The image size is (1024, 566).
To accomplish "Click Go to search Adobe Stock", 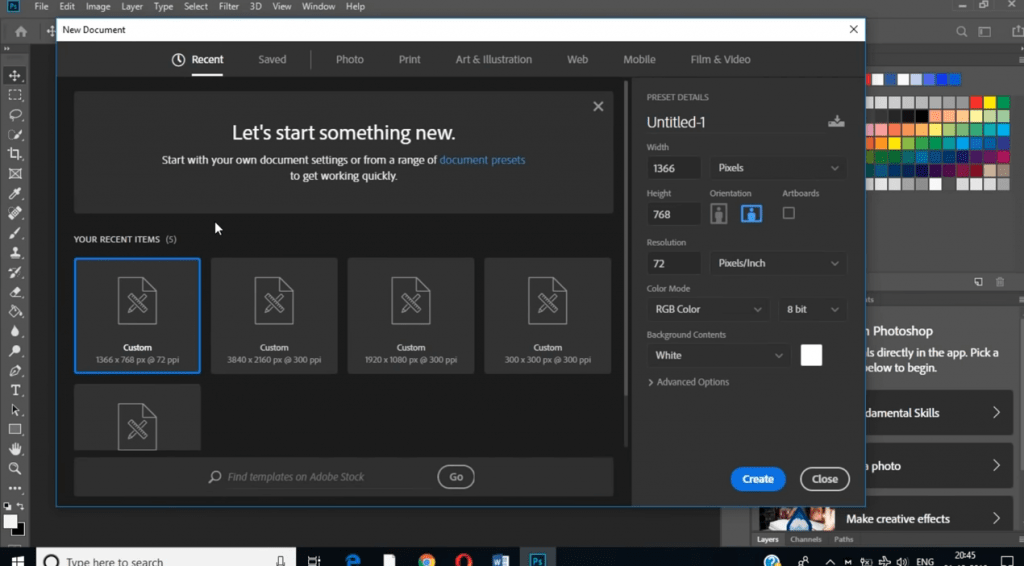I will (456, 477).
